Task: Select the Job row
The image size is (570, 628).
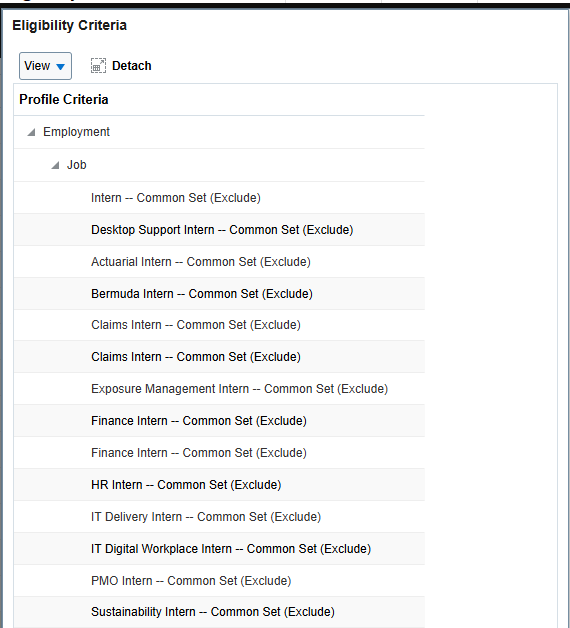Action: 219,165
